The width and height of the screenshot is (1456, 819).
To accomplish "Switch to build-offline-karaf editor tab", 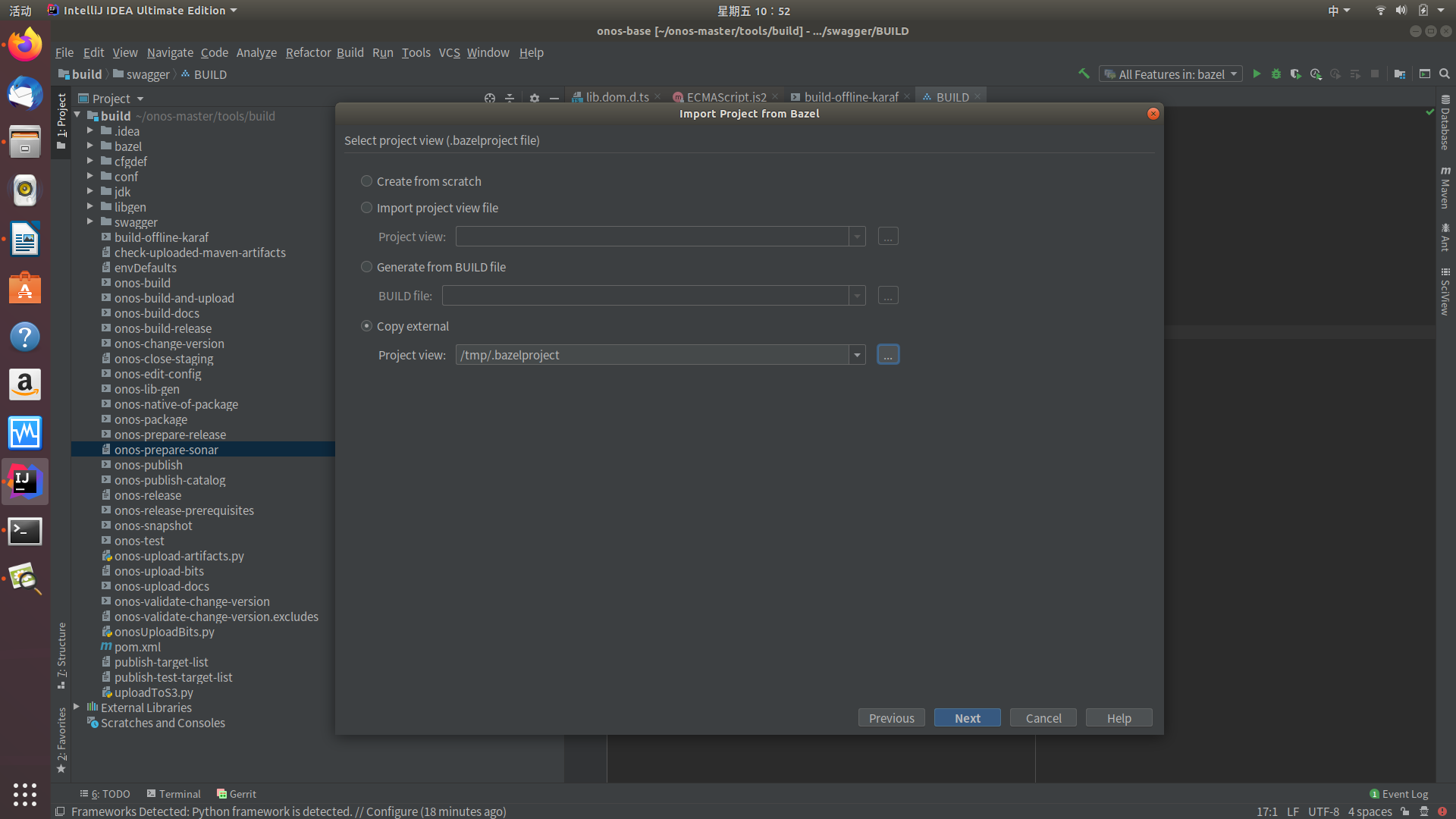I will [850, 97].
